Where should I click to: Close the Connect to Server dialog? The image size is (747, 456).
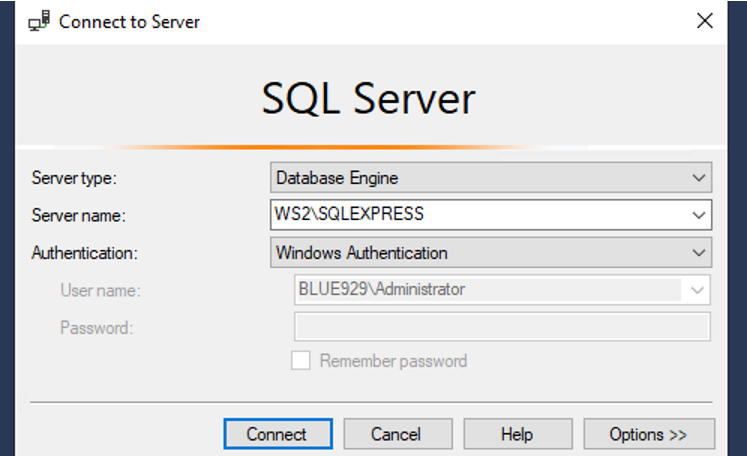704,21
